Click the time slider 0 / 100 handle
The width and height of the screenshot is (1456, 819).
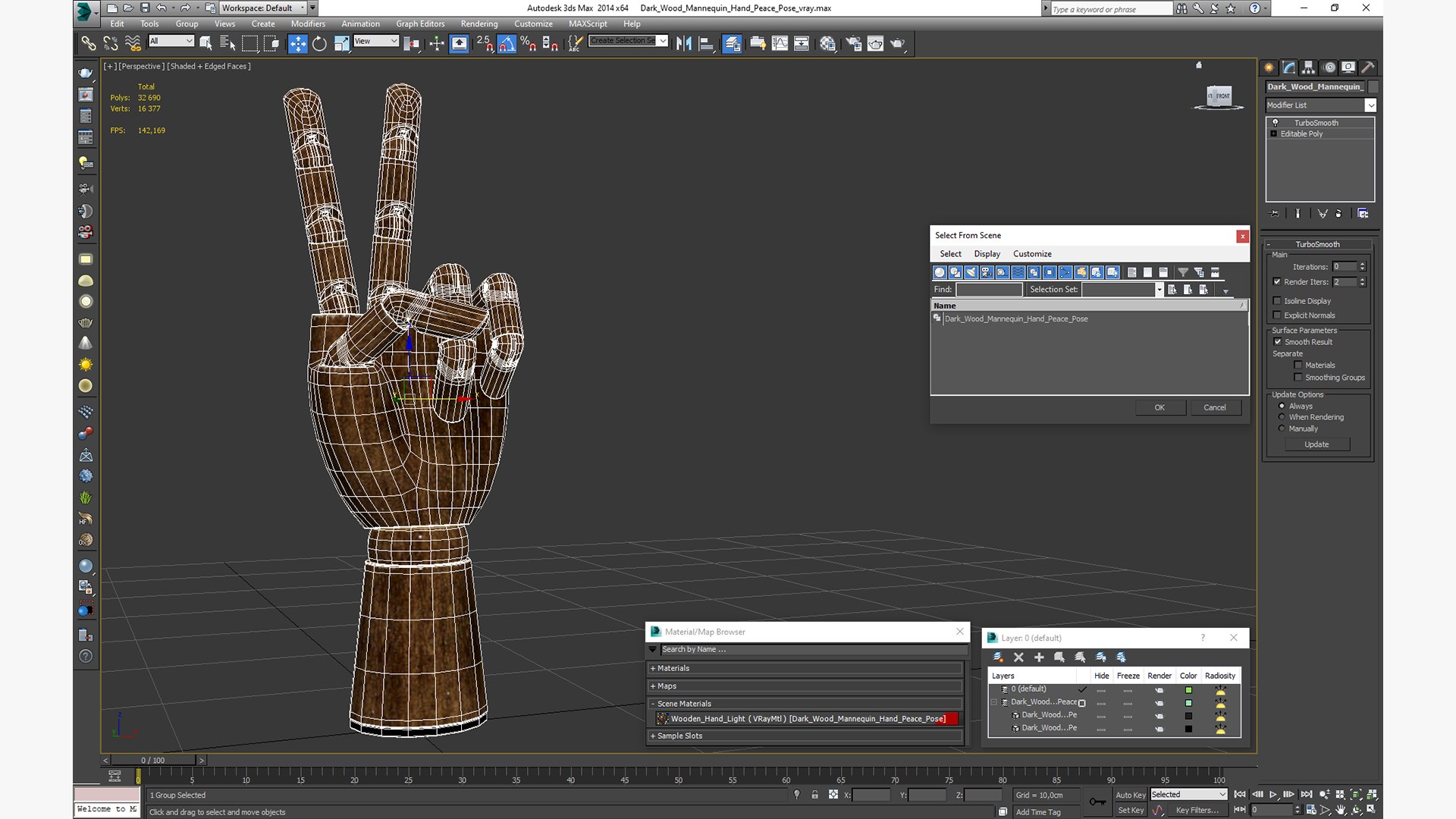tap(153, 760)
